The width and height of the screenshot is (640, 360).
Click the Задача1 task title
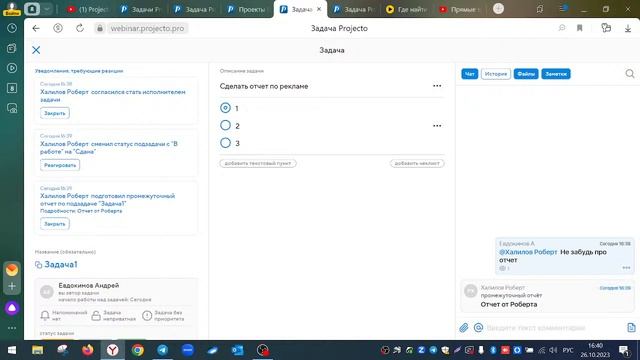[61, 264]
